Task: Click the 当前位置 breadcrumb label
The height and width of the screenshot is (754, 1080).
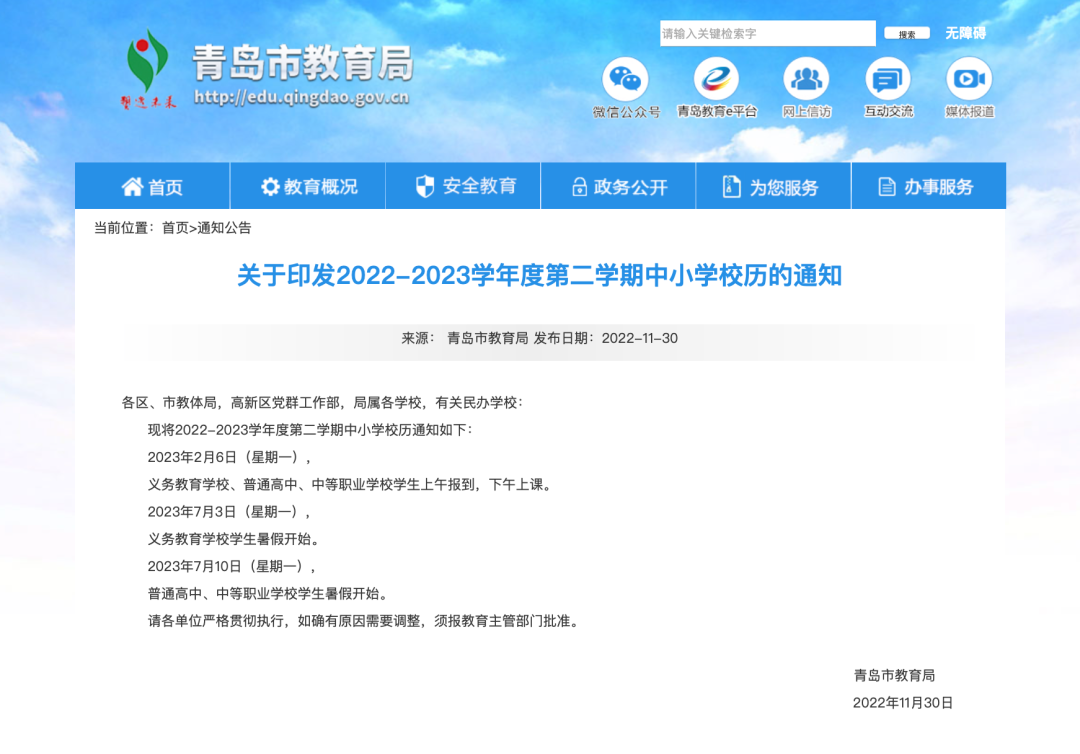Action: tap(124, 228)
